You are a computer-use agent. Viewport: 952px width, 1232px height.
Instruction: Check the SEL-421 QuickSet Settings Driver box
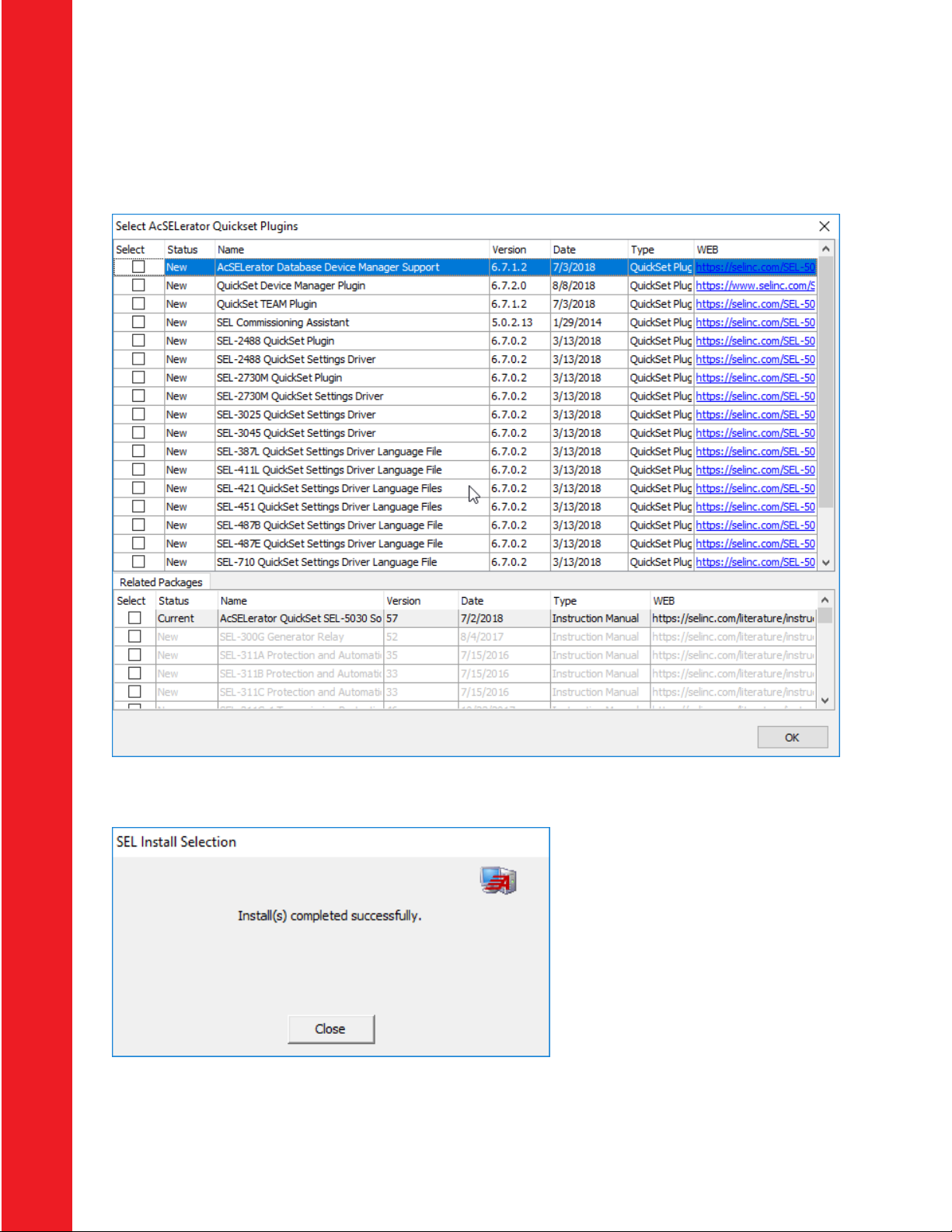tap(138, 488)
